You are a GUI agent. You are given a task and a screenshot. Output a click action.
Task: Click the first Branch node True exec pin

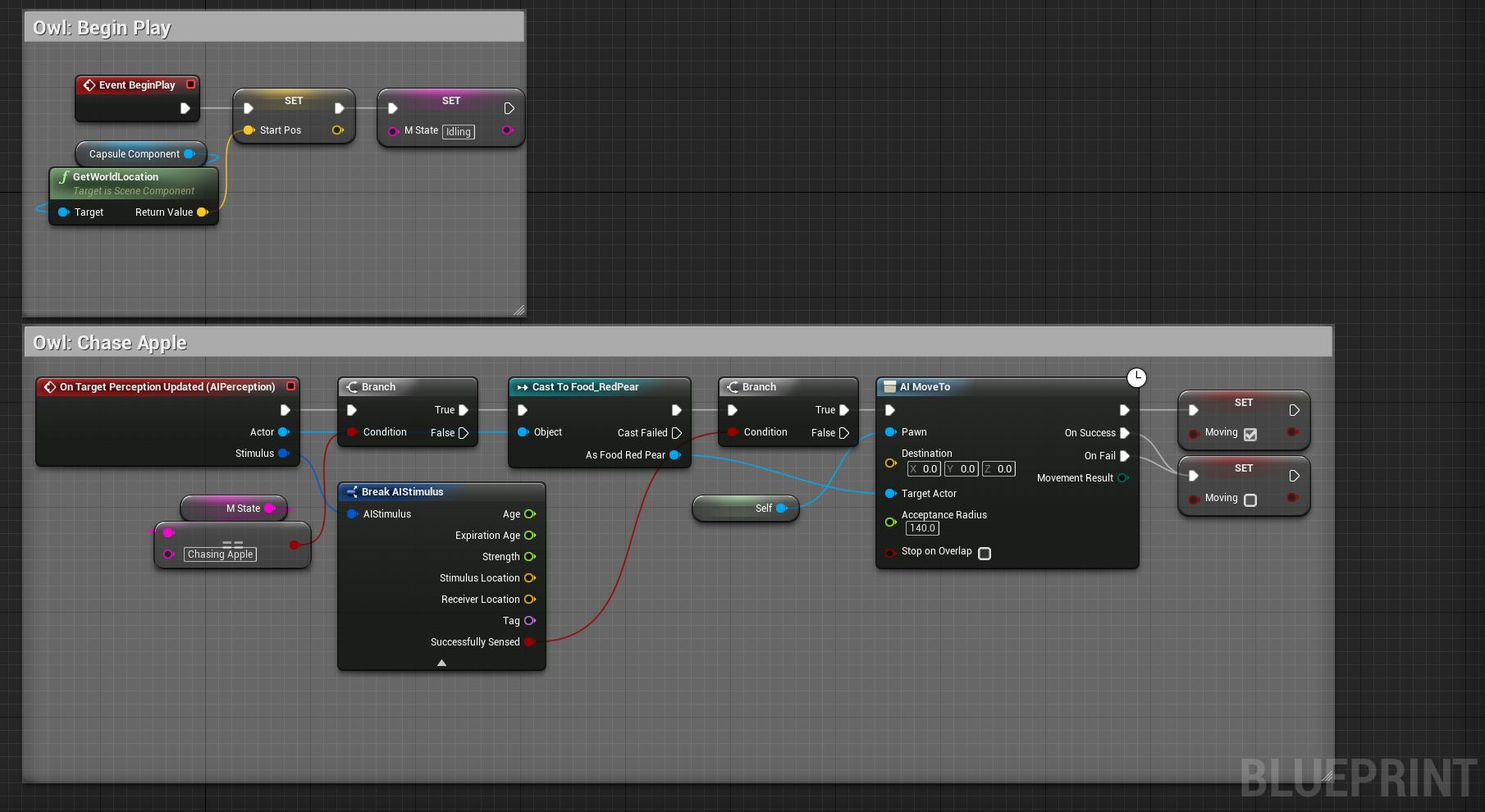click(x=464, y=409)
